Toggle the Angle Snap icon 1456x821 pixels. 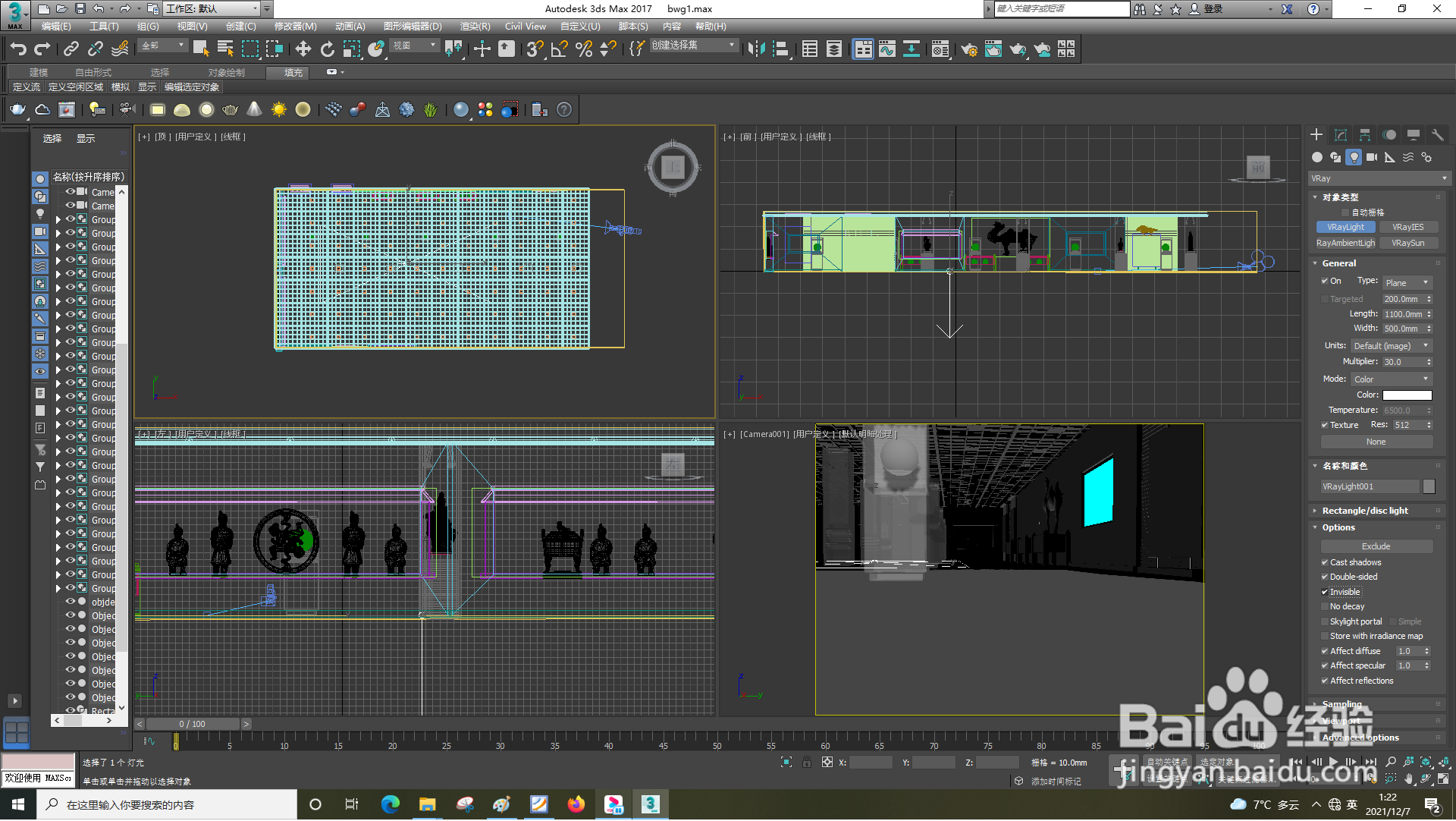coord(559,49)
